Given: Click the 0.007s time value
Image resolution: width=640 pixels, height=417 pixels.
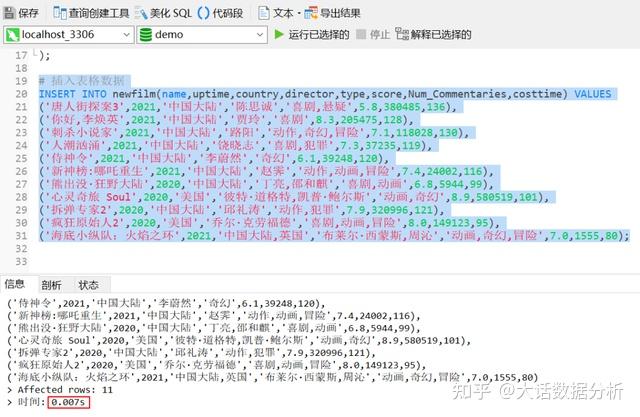Looking at the screenshot, I should tap(68, 402).
